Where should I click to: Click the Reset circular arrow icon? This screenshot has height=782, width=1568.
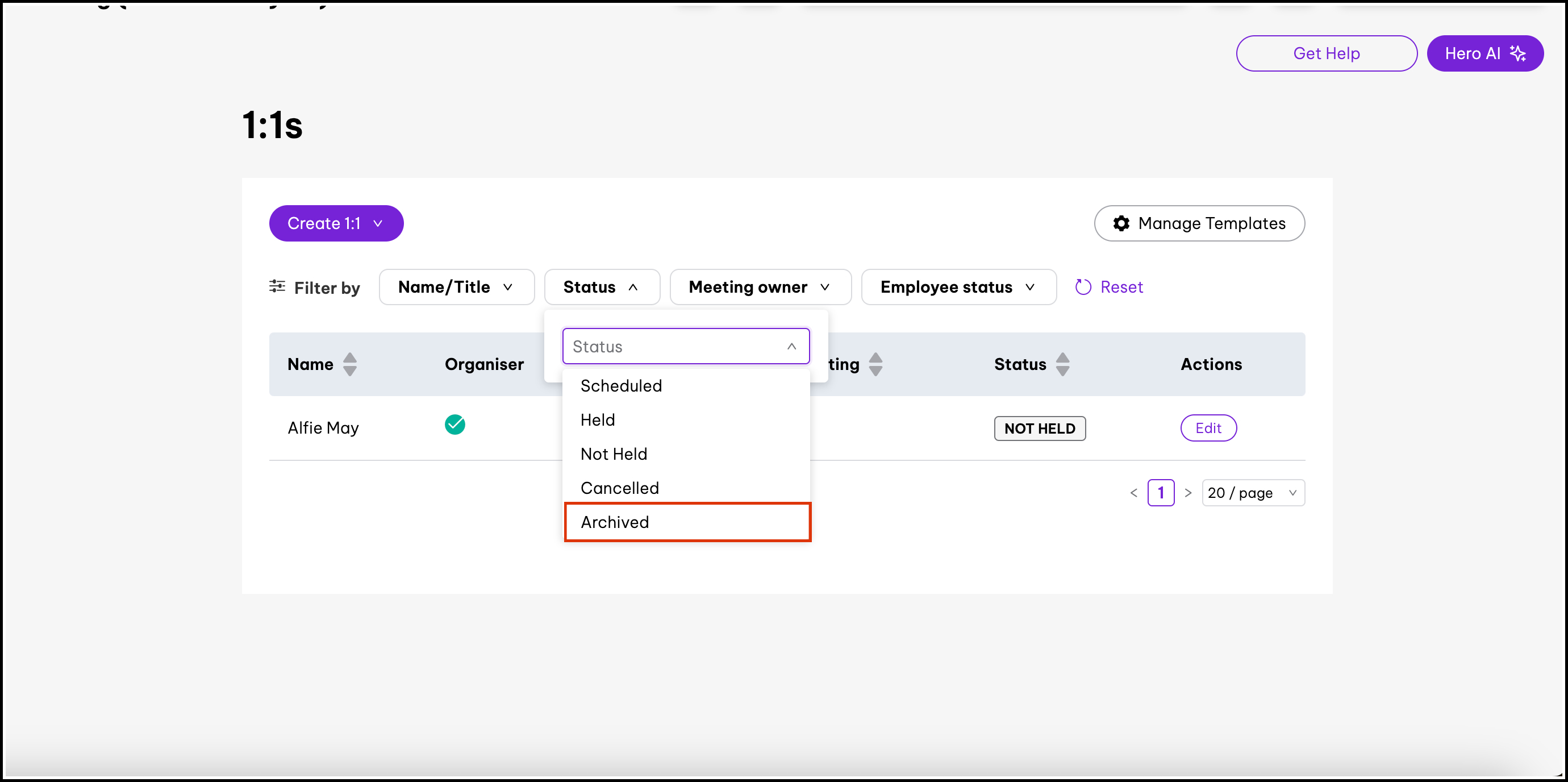[1083, 287]
